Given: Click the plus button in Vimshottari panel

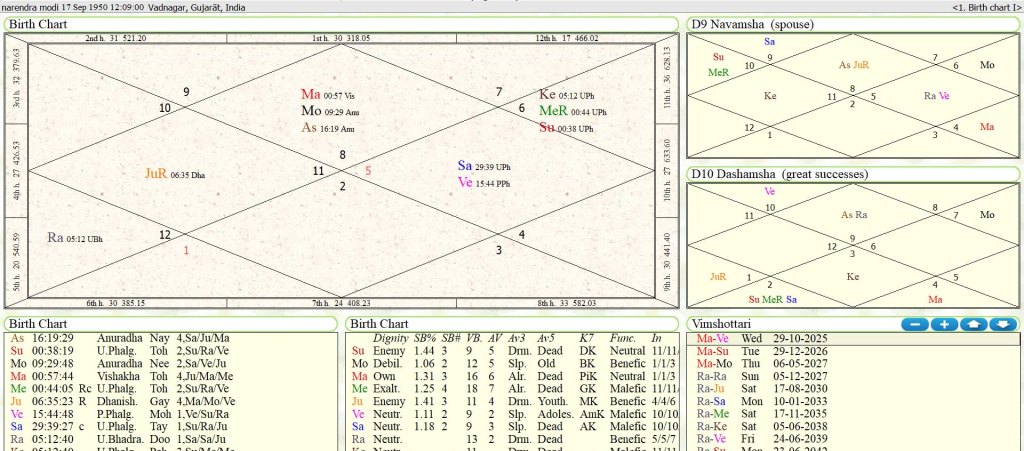Looking at the screenshot, I should point(945,324).
